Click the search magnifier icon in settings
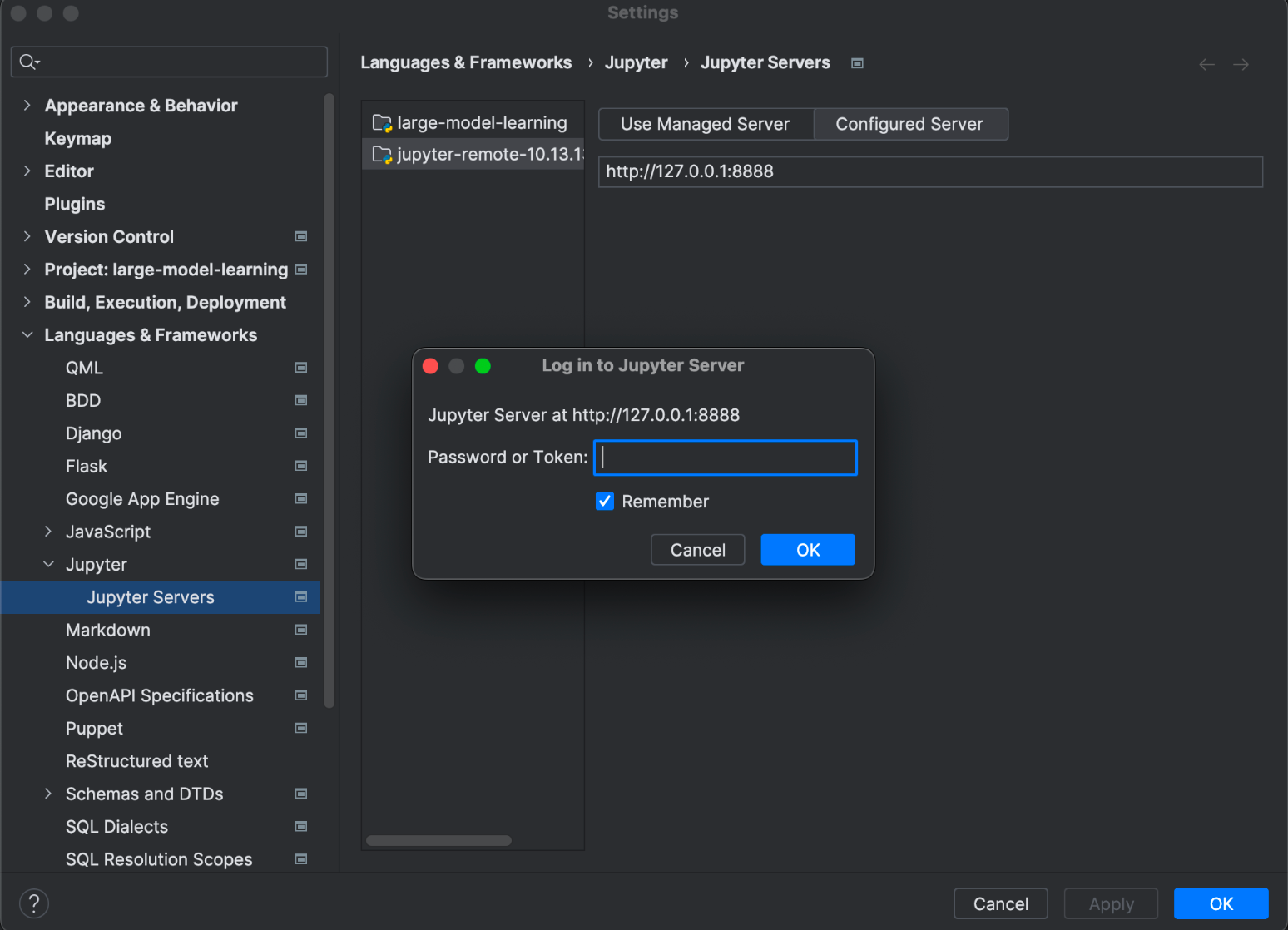Screen dimensions: 1288x930 point(28,62)
